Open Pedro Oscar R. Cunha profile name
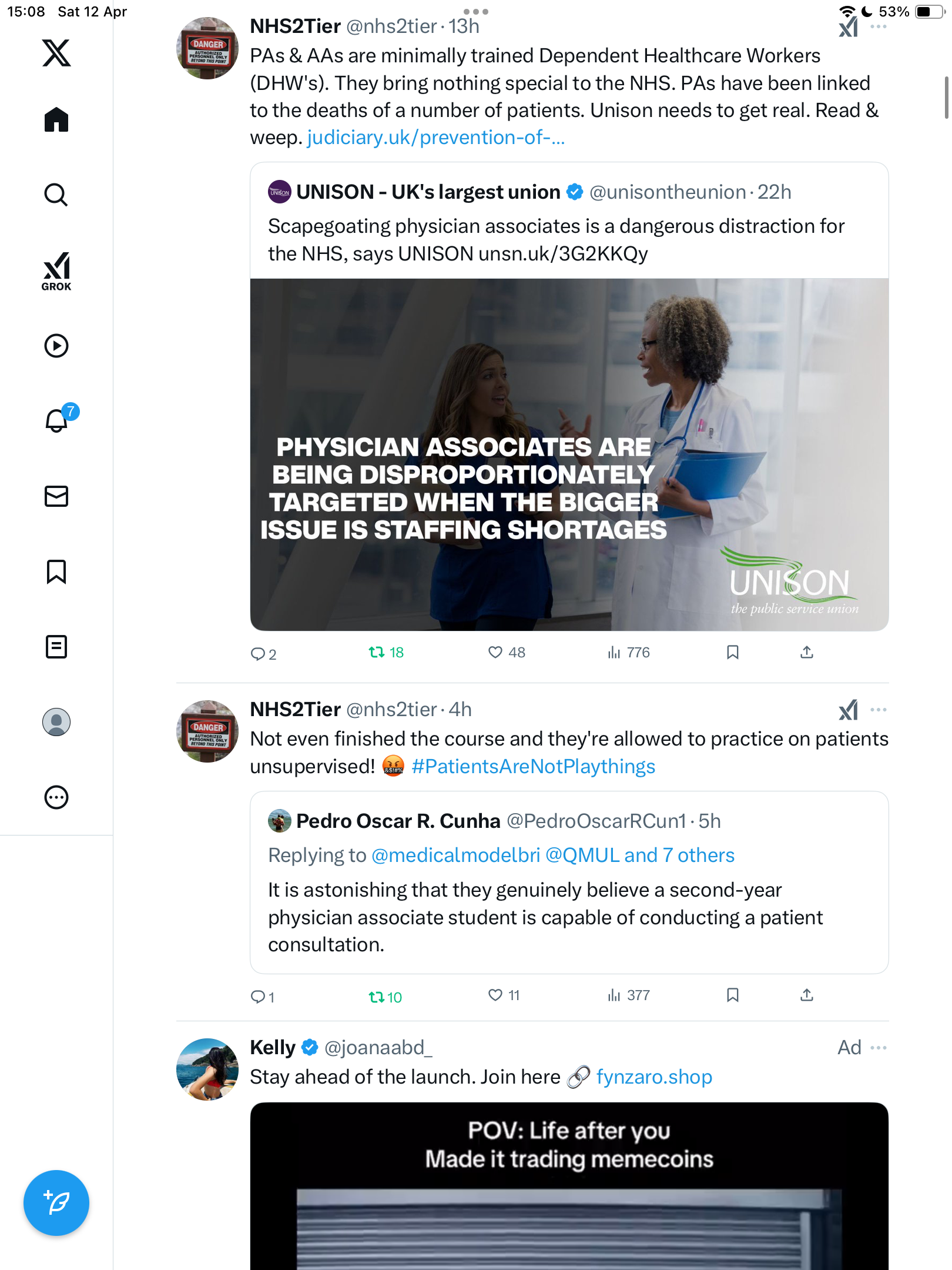The image size is (952, 1270). pyautogui.click(x=398, y=821)
